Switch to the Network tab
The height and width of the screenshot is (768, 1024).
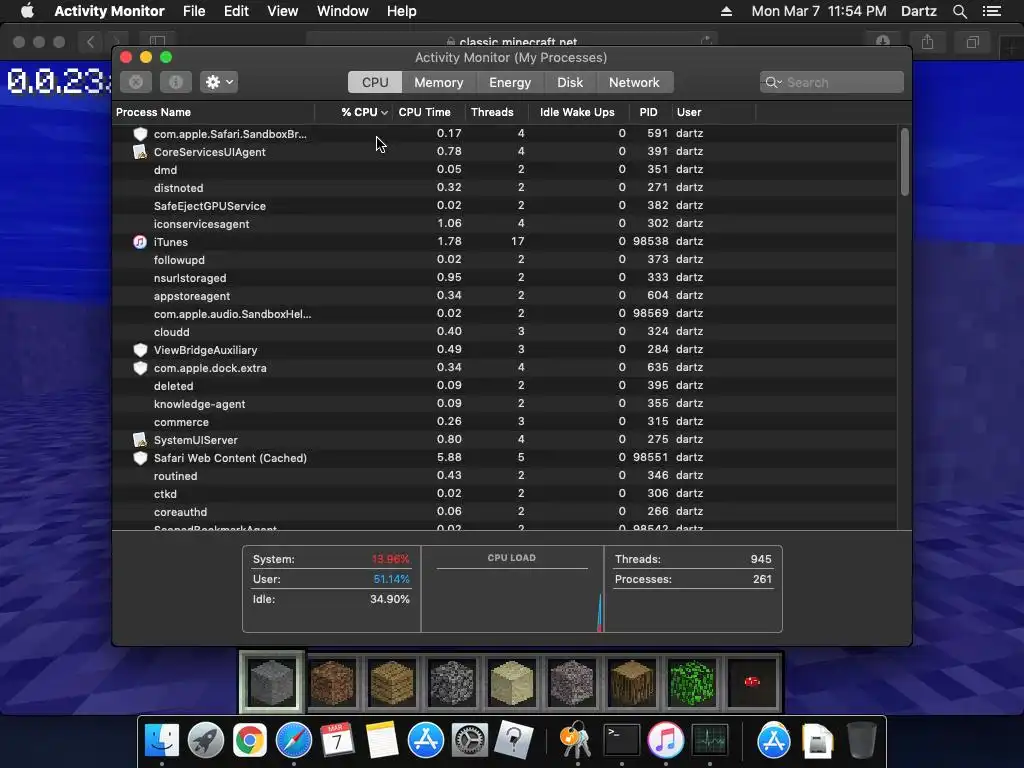pyautogui.click(x=634, y=82)
